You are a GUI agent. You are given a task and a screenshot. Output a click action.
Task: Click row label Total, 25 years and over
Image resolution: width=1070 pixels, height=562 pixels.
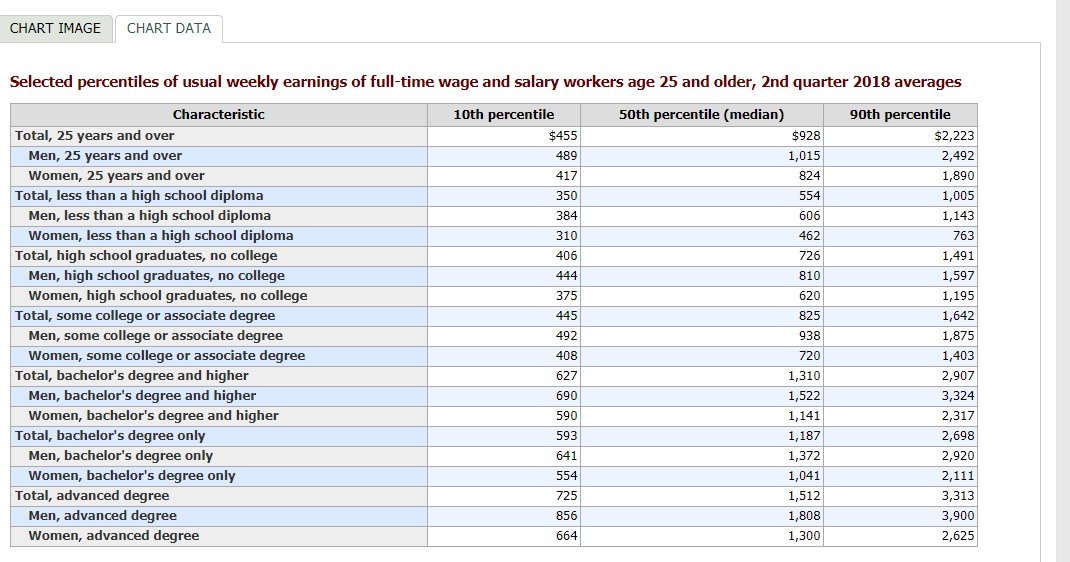[x=95, y=136]
